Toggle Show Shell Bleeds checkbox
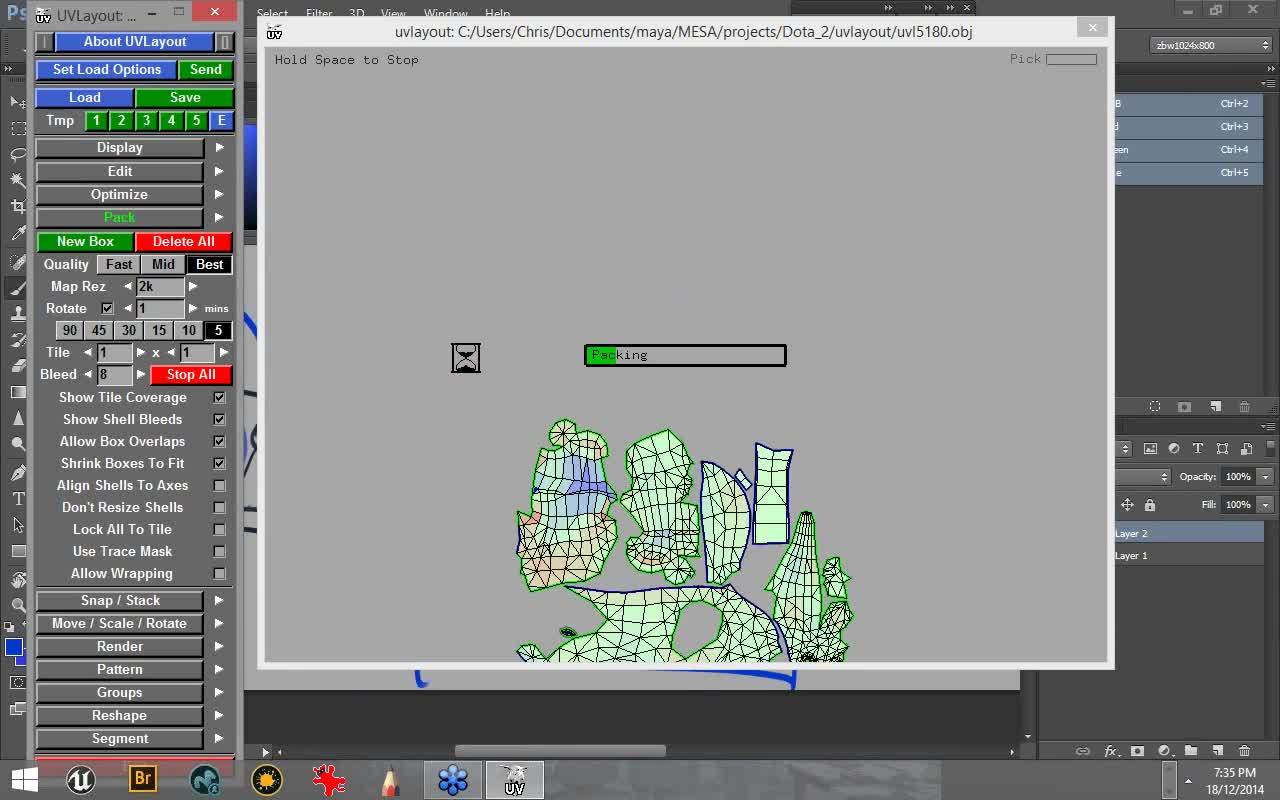Screen dimensions: 1280x800 click(219, 419)
